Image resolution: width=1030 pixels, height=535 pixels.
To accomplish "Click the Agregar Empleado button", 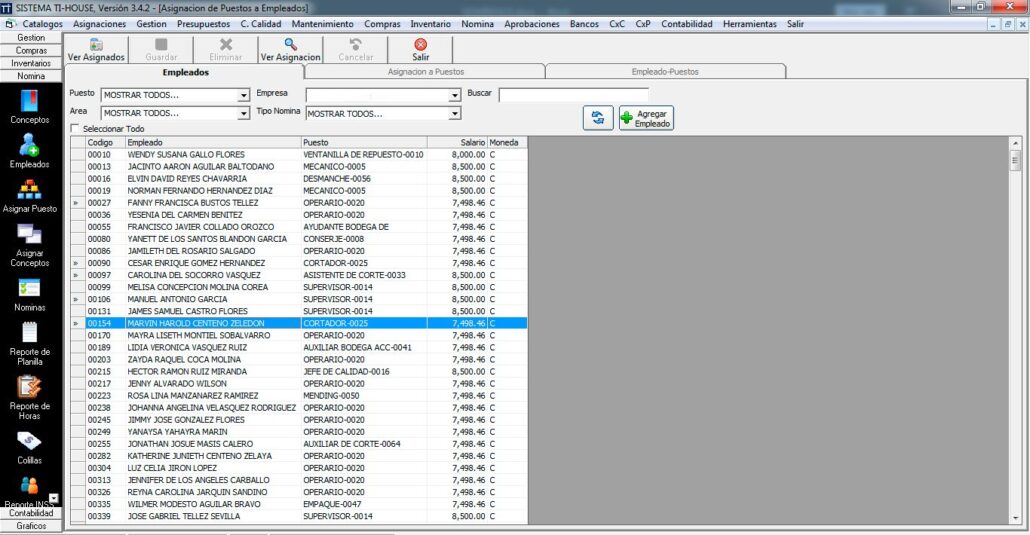I will click(x=646, y=118).
